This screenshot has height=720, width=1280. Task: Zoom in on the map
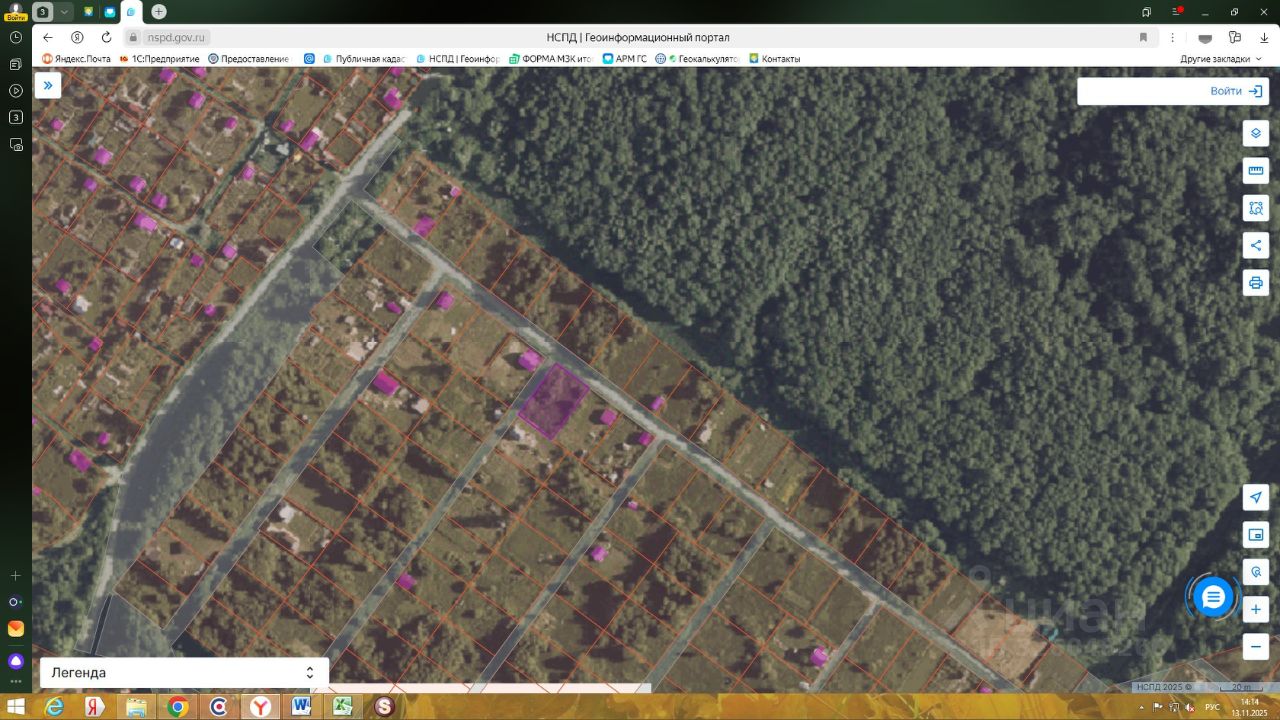tap(1256, 609)
